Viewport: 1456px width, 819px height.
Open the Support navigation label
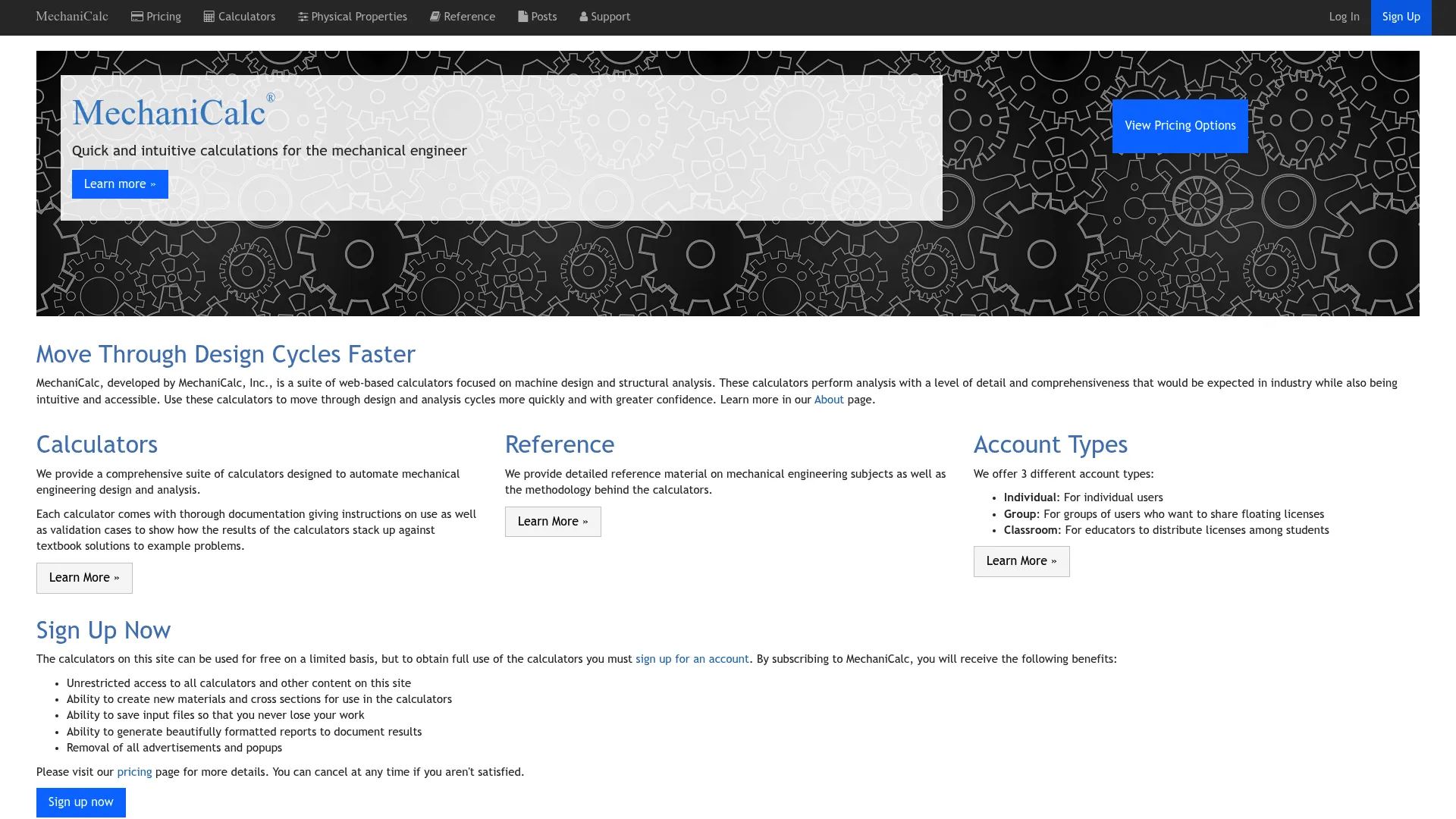click(610, 17)
